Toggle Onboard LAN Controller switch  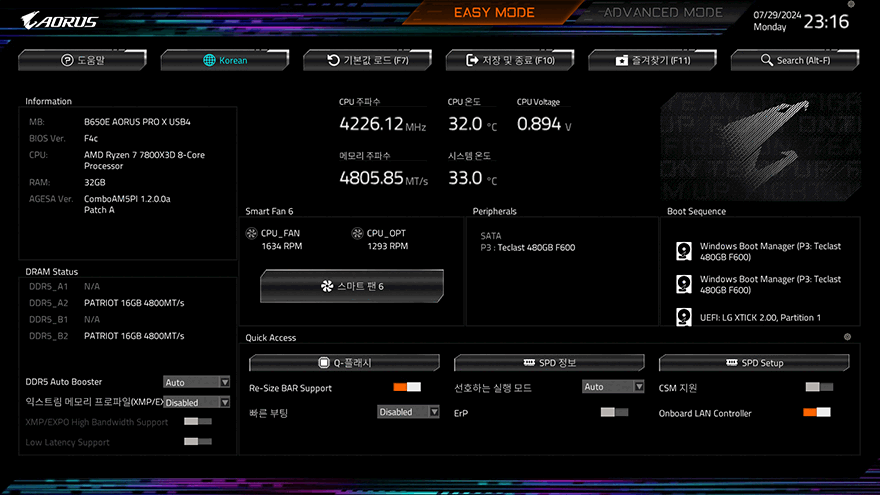[x=817, y=412]
